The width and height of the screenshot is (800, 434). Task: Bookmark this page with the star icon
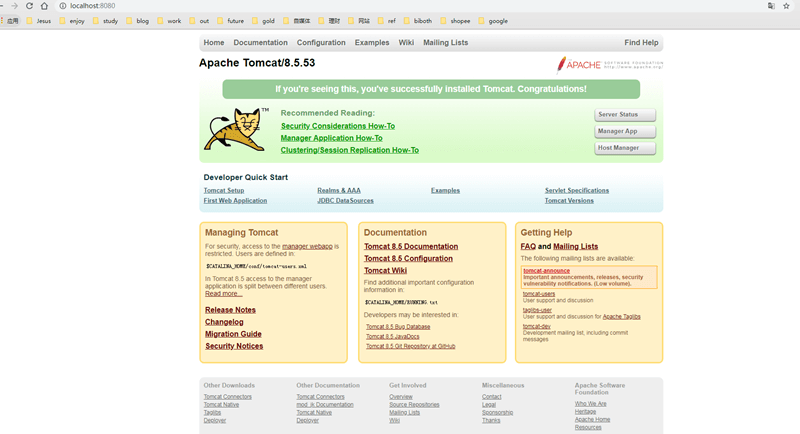786,6
